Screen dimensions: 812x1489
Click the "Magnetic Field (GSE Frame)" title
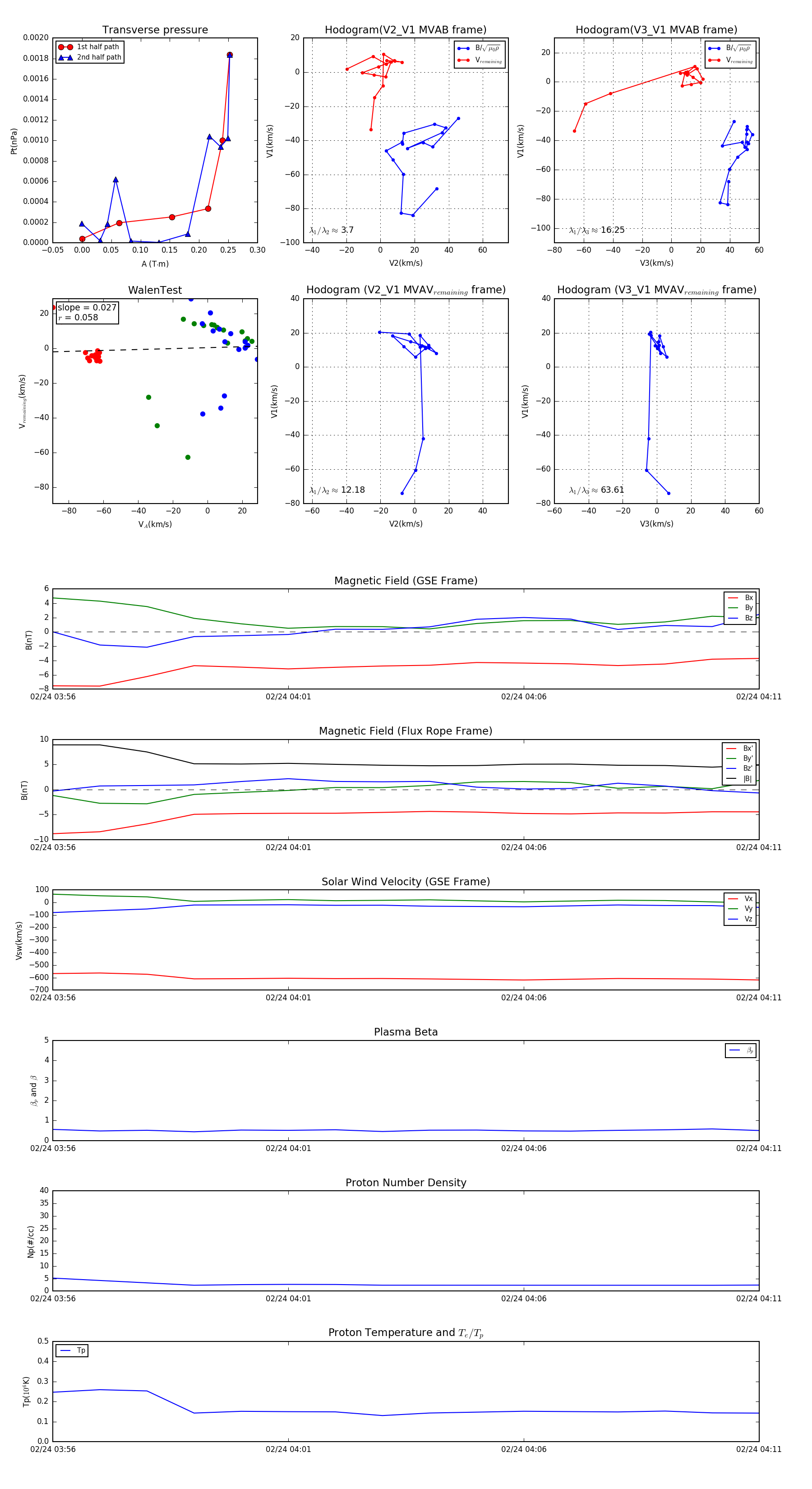point(406,581)
